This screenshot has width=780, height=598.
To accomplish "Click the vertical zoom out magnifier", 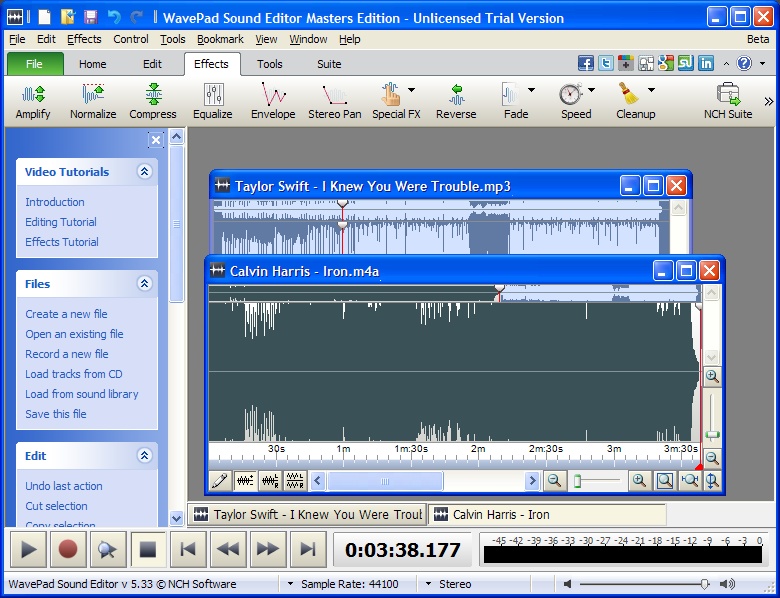I will click(712, 458).
